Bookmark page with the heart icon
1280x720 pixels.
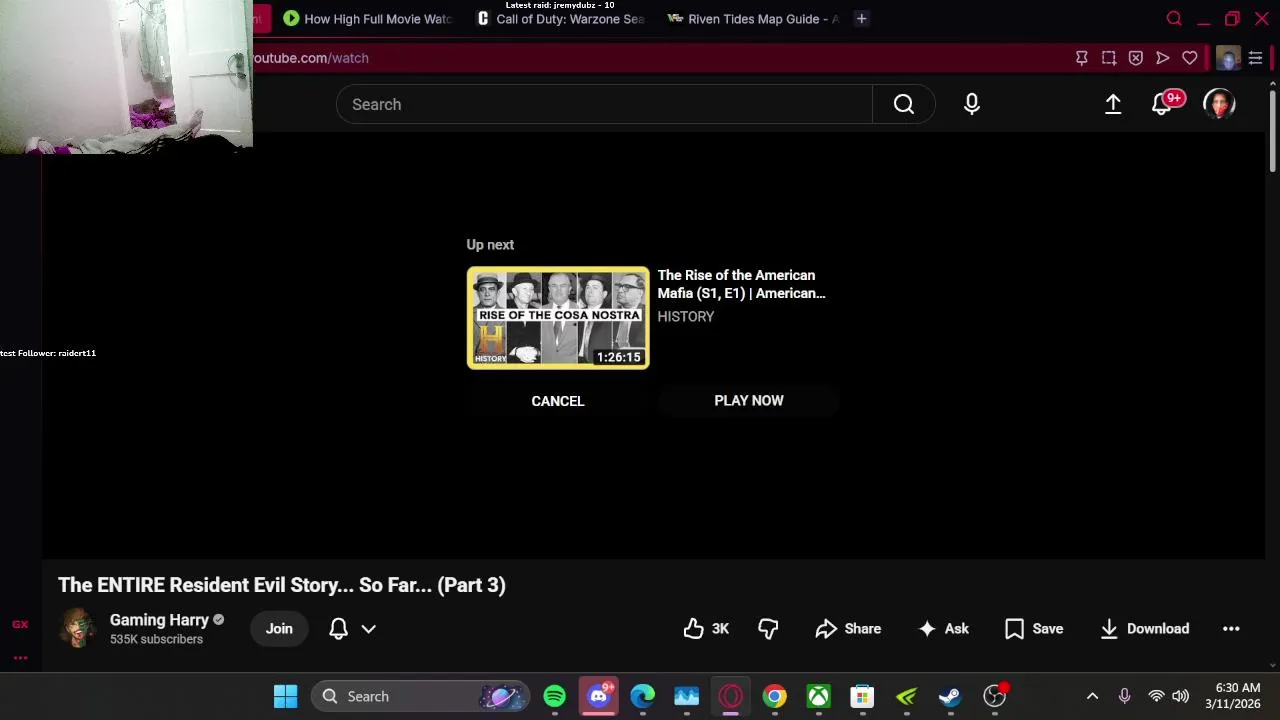click(1190, 58)
